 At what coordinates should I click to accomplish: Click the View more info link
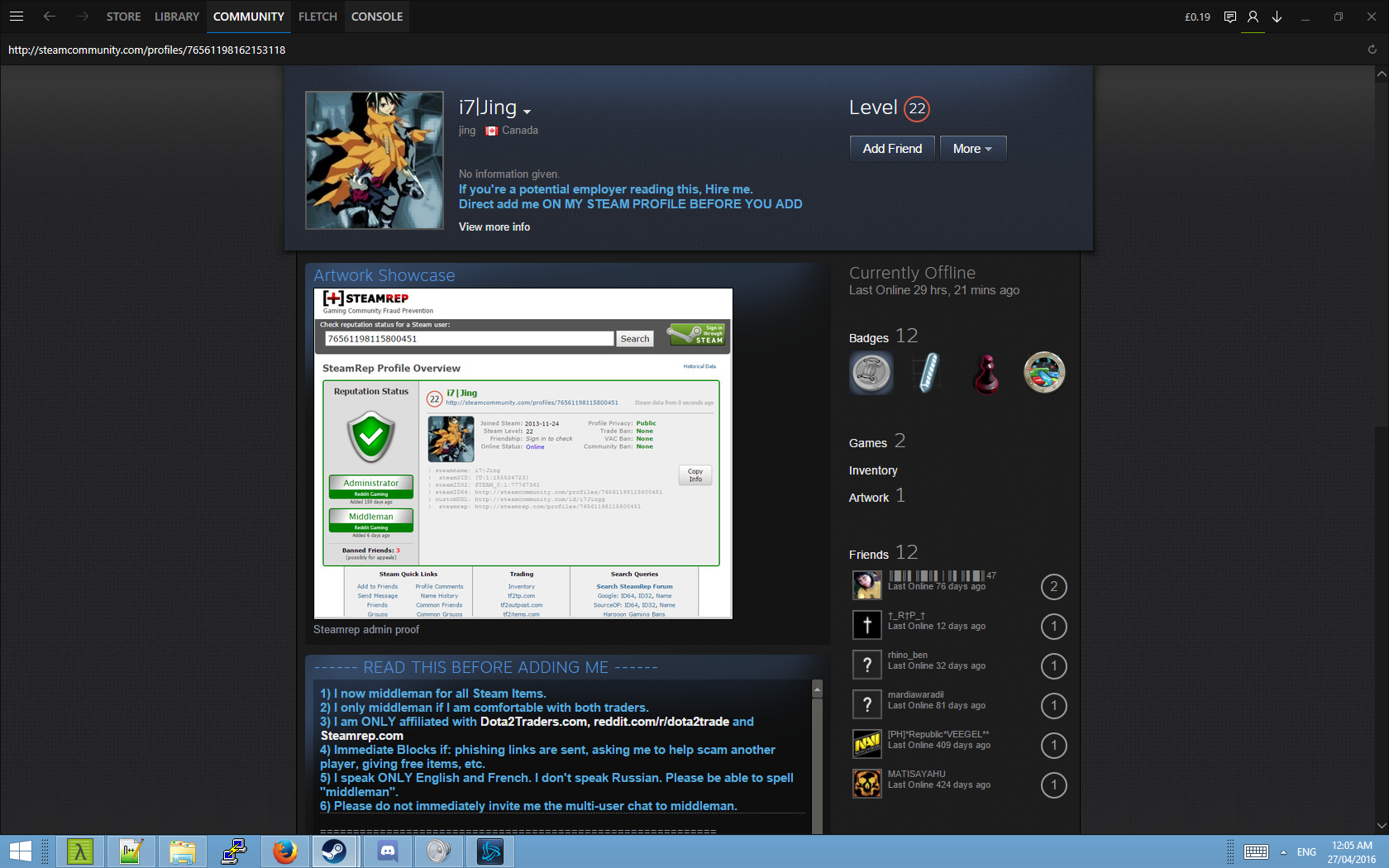pyautogui.click(x=494, y=227)
